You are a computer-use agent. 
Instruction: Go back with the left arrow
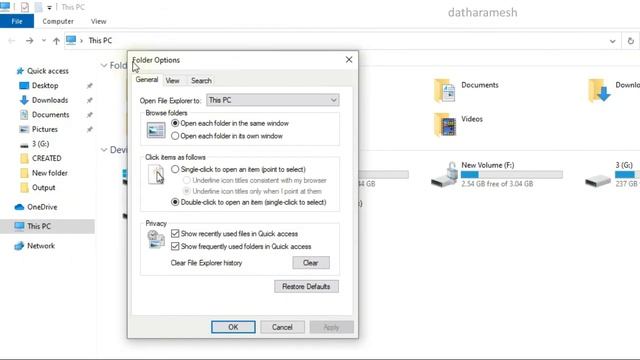[x=11, y=41]
